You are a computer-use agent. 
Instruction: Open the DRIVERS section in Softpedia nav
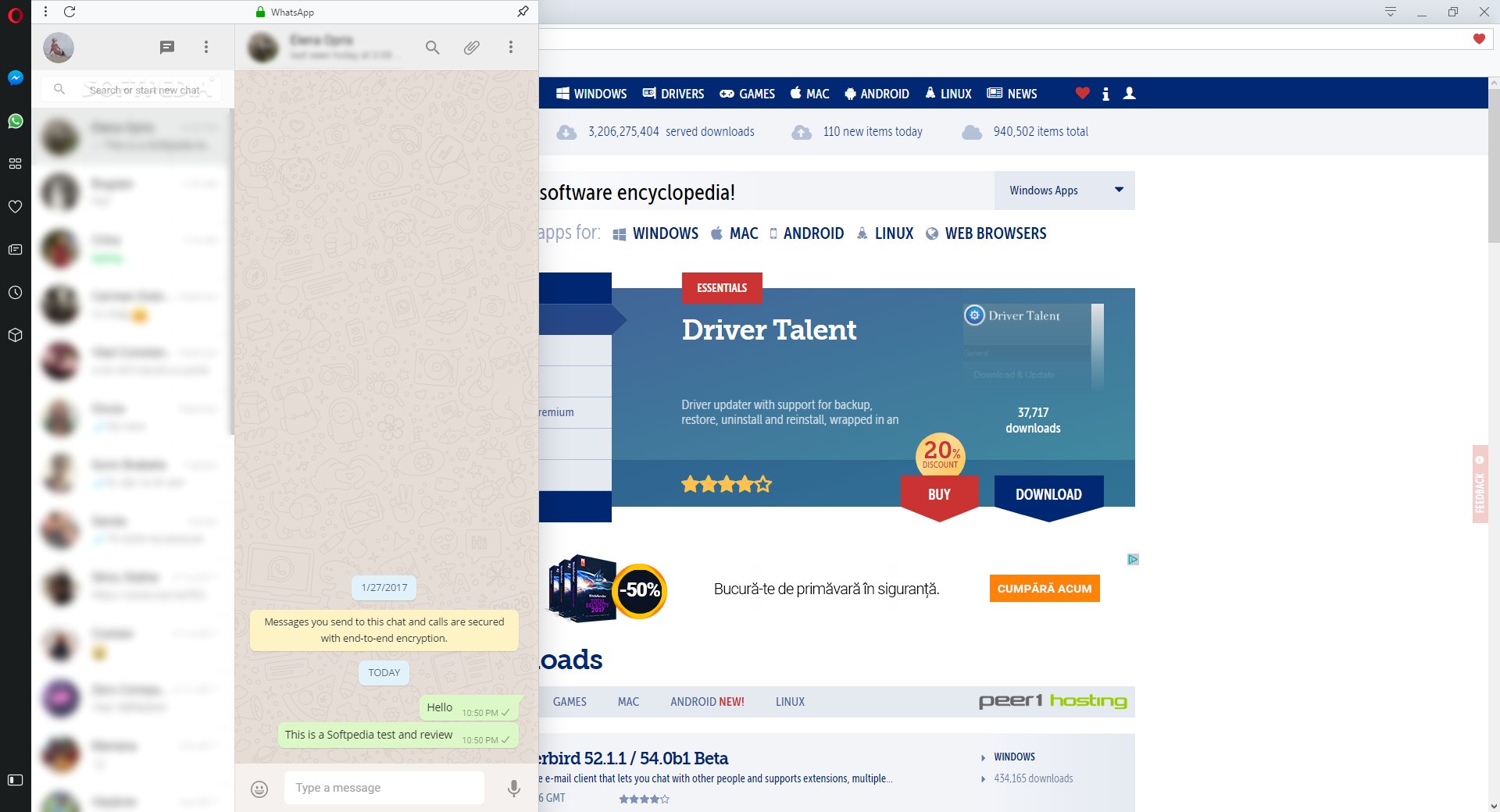pos(673,94)
